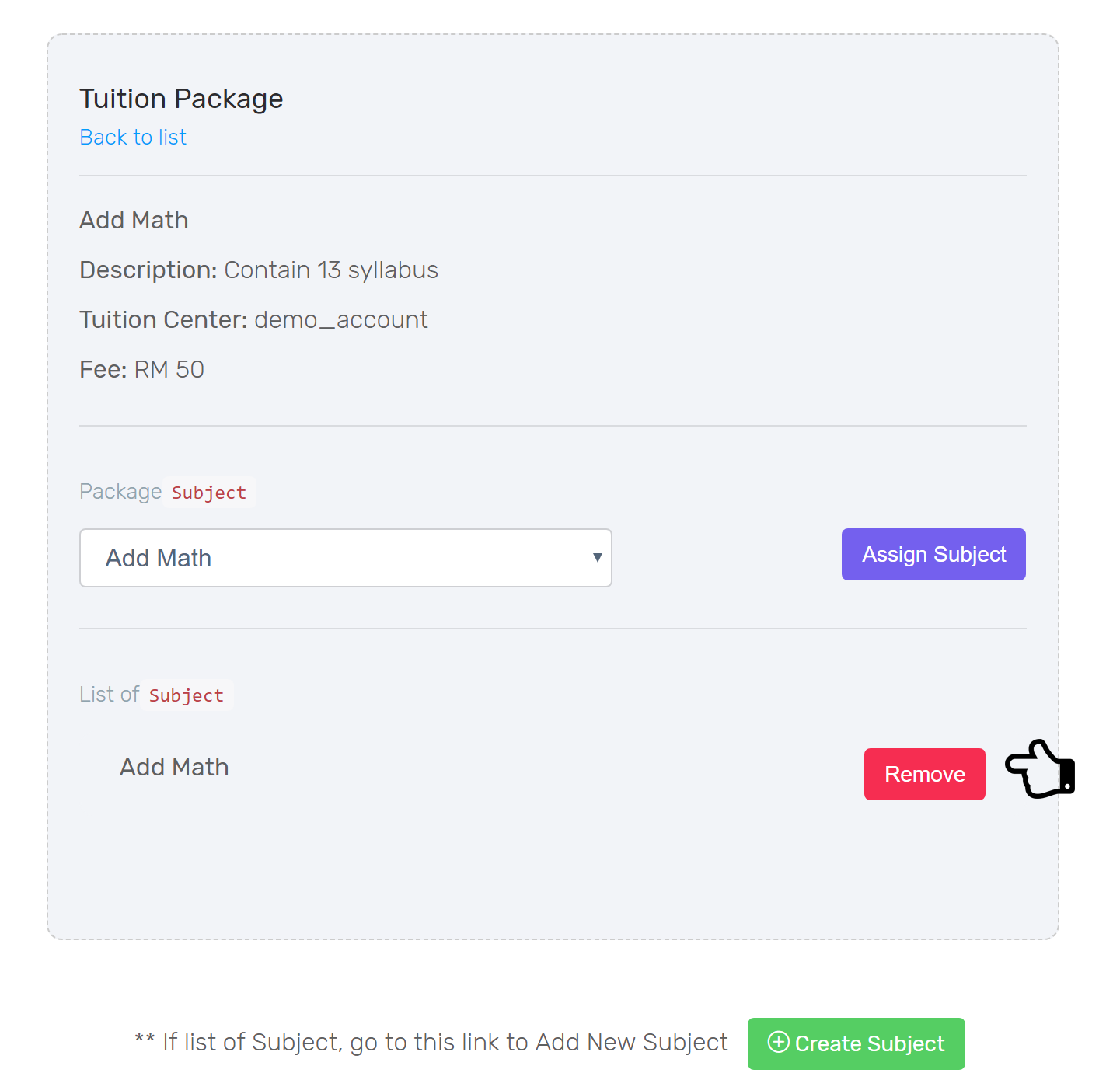
Task: Click the Fee RM 50 text
Action: pyautogui.click(x=141, y=369)
